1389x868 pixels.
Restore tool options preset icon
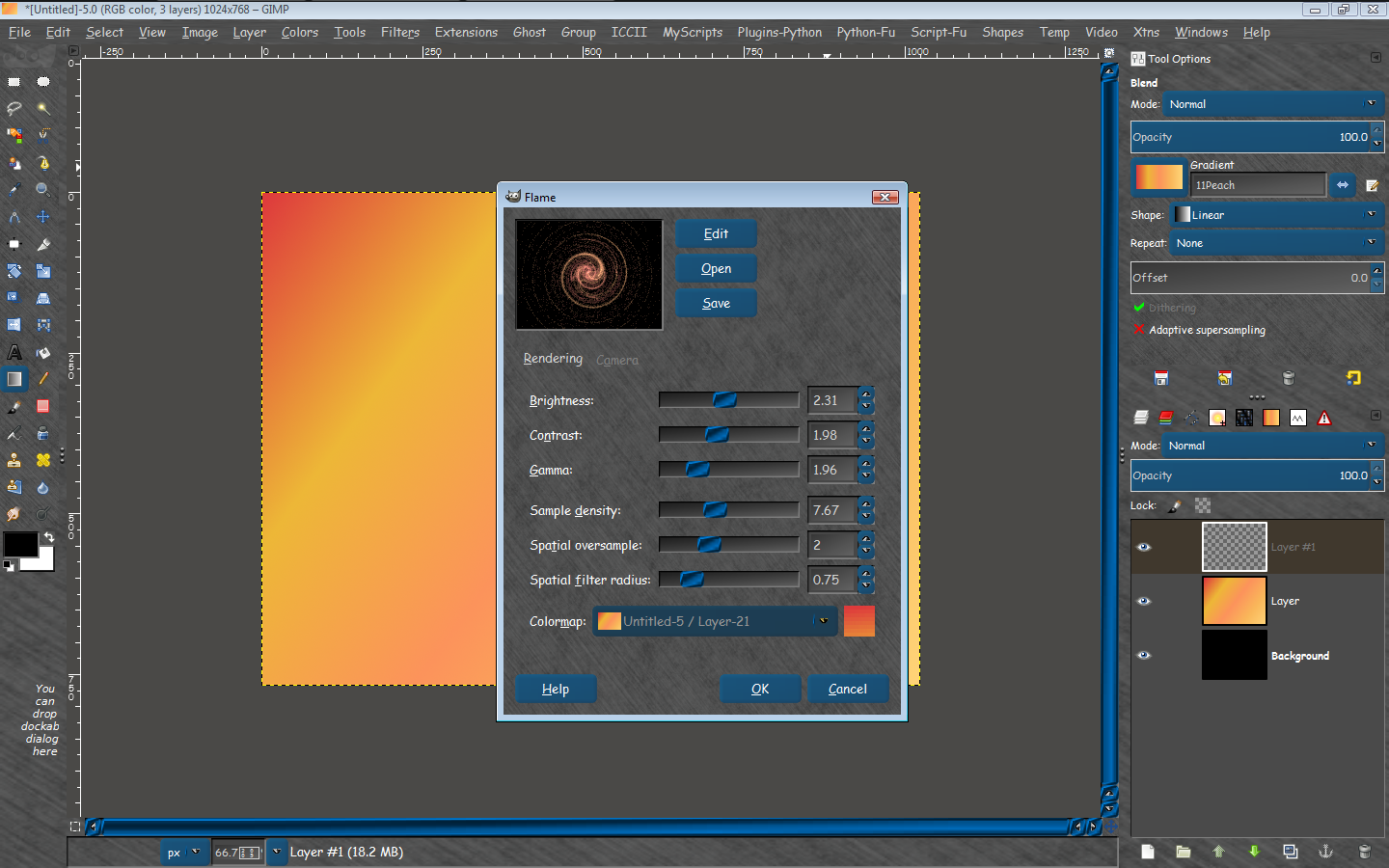pyautogui.click(x=1225, y=378)
